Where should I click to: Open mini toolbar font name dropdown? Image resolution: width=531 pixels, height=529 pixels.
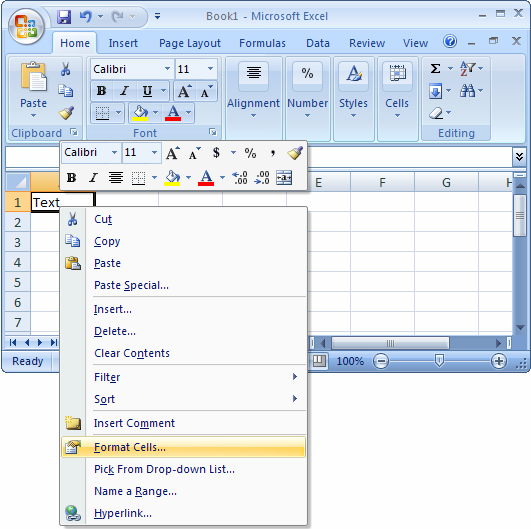coord(114,152)
